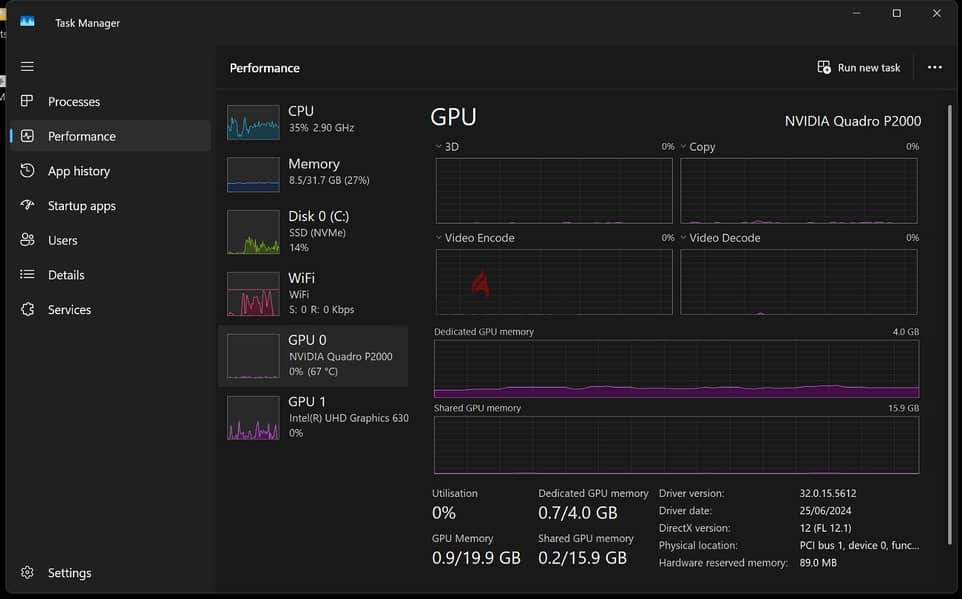Screen dimensions: 962x599
Task: Maximize the Task Manager window
Action: coord(896,13)
